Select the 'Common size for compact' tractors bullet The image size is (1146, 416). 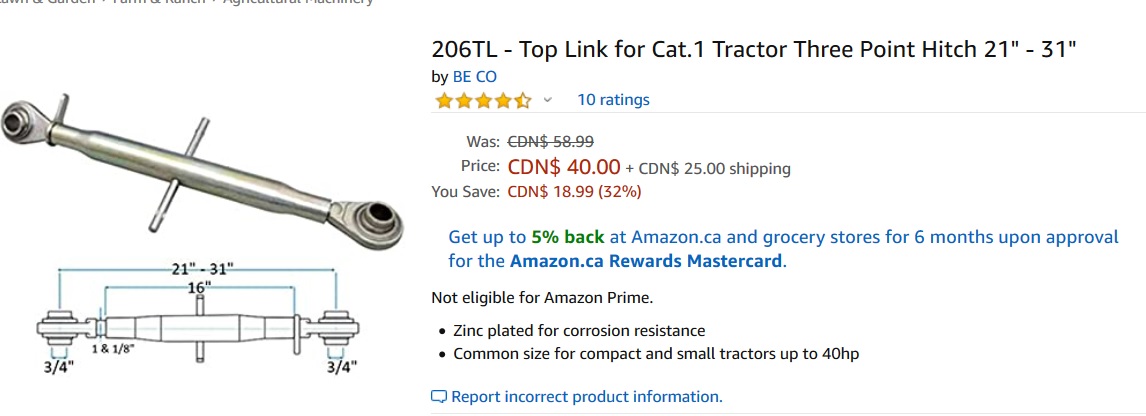click(x=656, y=353)
